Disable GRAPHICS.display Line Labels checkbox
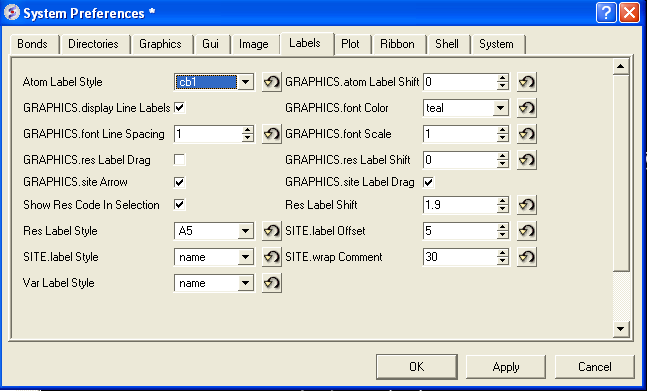Viewport: 647px width, 392px height. click(x=179, y=108)
